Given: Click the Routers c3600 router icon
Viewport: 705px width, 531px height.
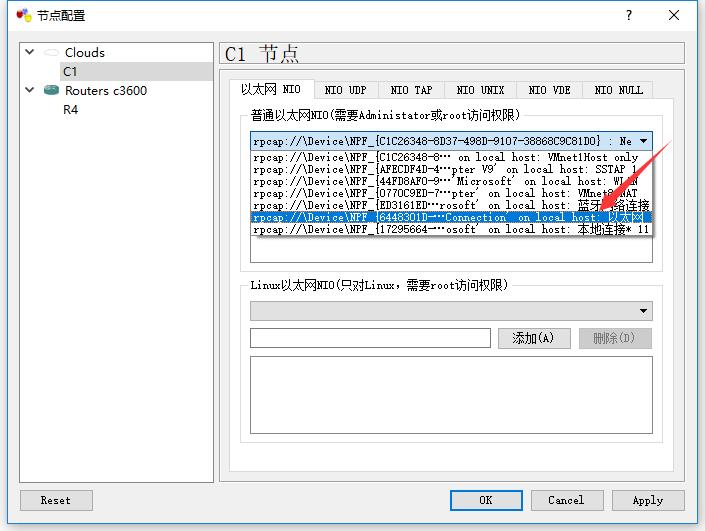Looking at the screenshot, I should coord(51,90).
